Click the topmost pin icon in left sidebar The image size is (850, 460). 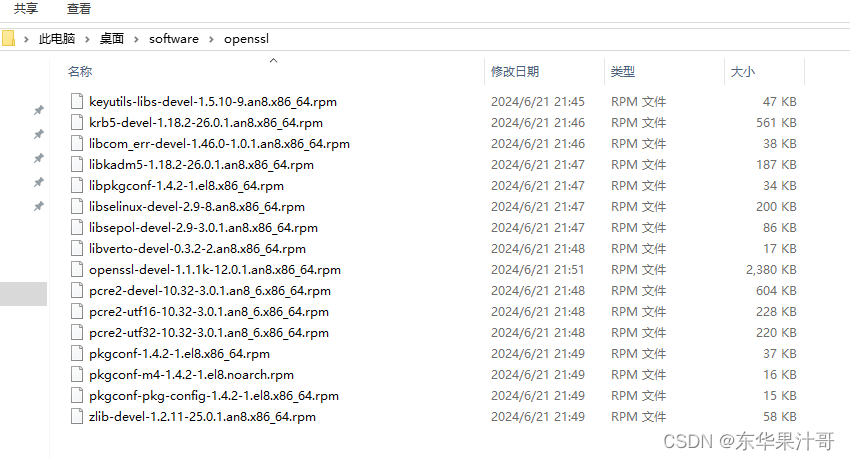click(x=38, y=110)
